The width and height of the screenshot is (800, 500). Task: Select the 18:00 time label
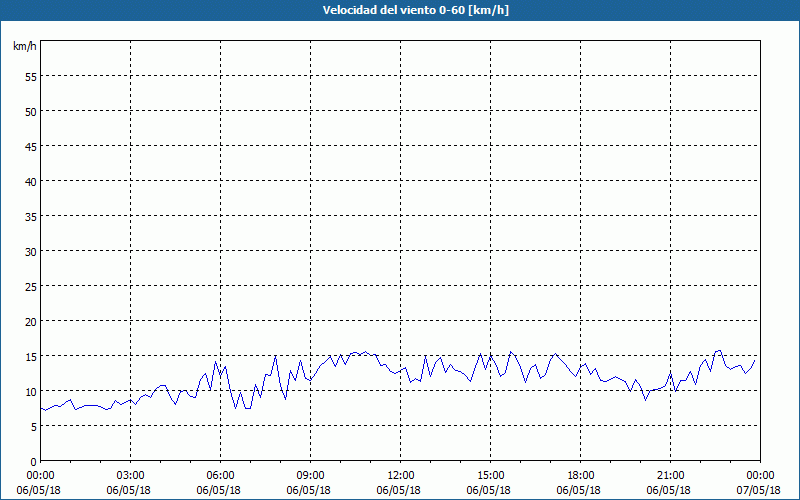tap(580, 476)
